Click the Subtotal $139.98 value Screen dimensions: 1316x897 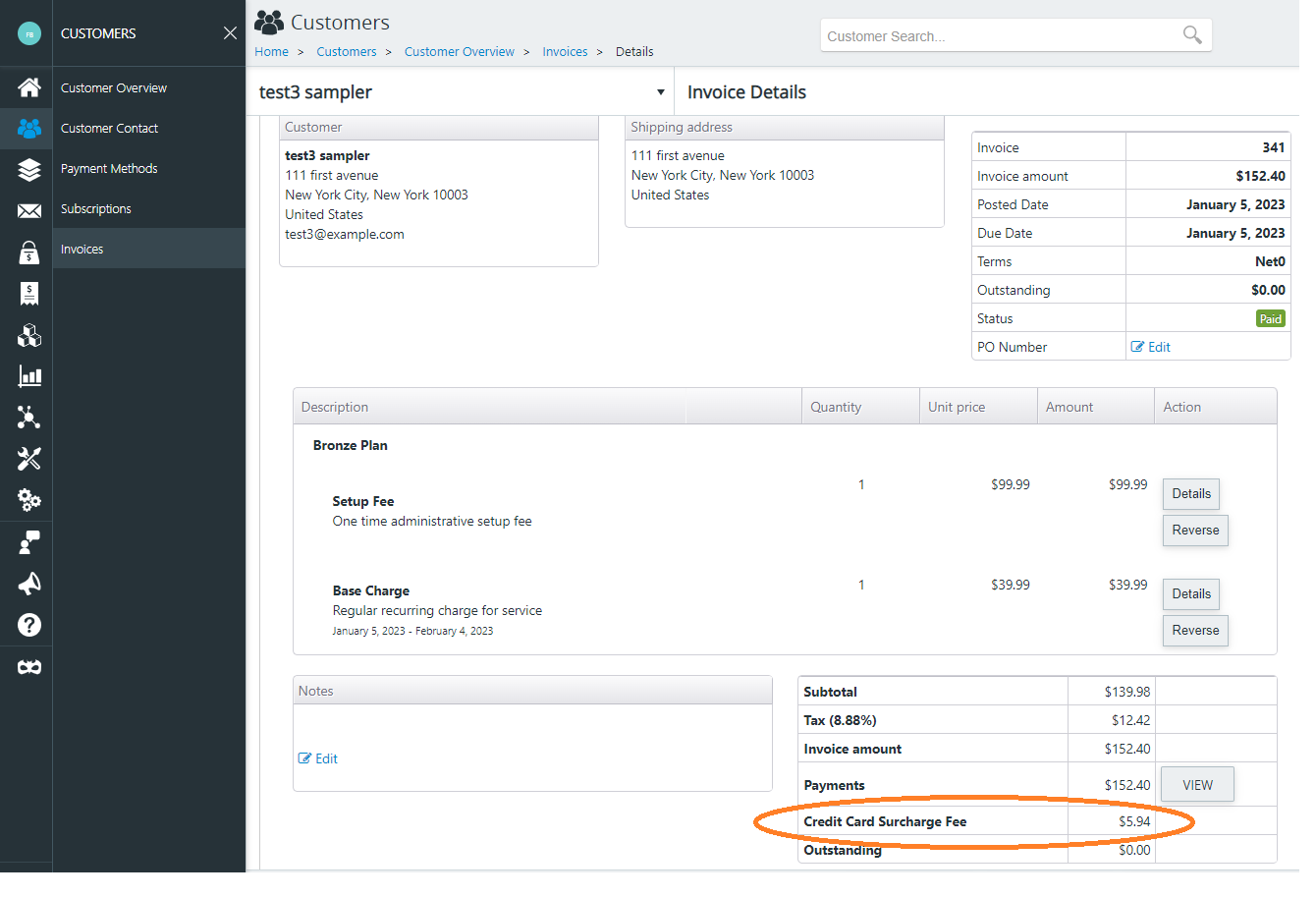point(1127,692)
